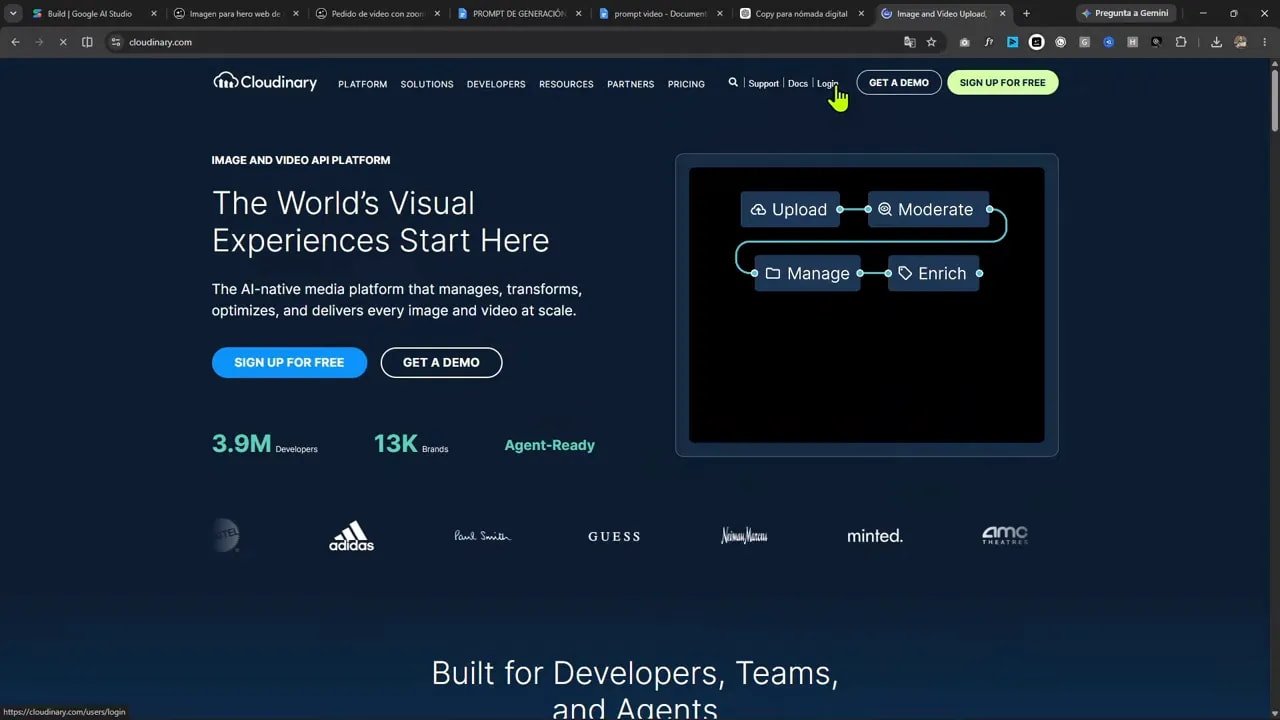
Task: Expand the Solutions navigation menu
Action: click(x=427, y=84)
